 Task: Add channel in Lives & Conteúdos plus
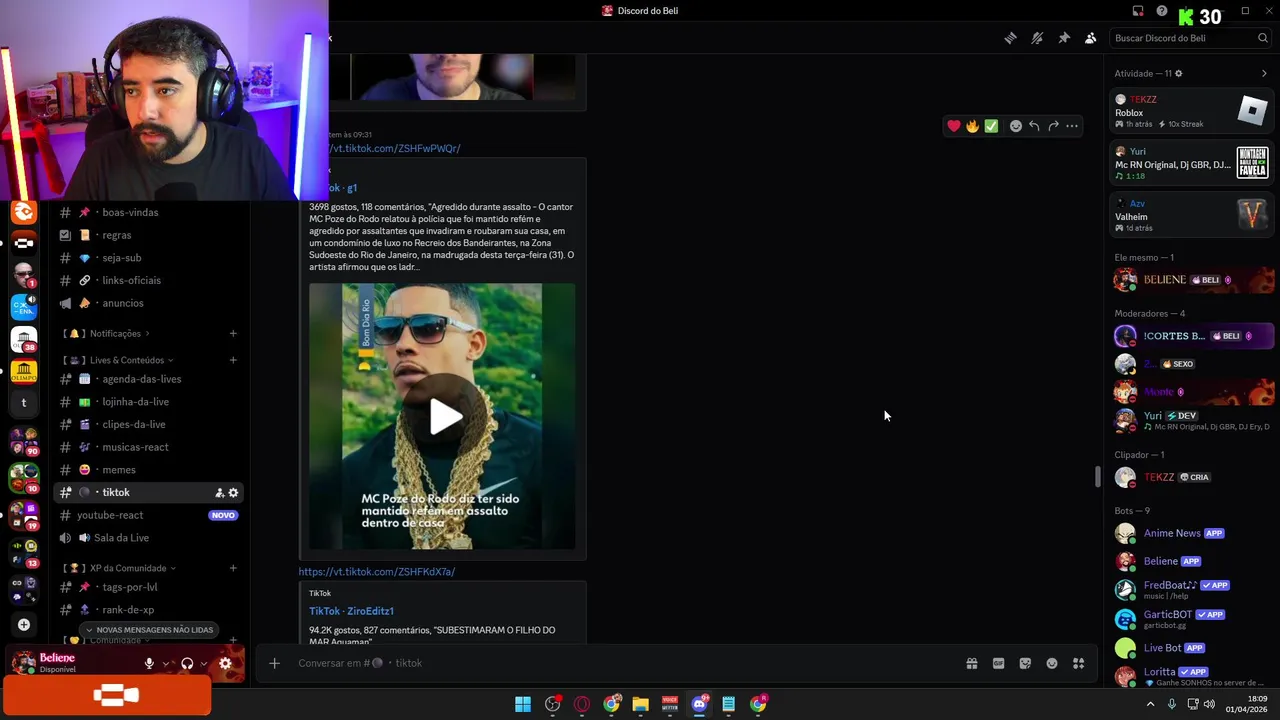(x=233, y=360)
